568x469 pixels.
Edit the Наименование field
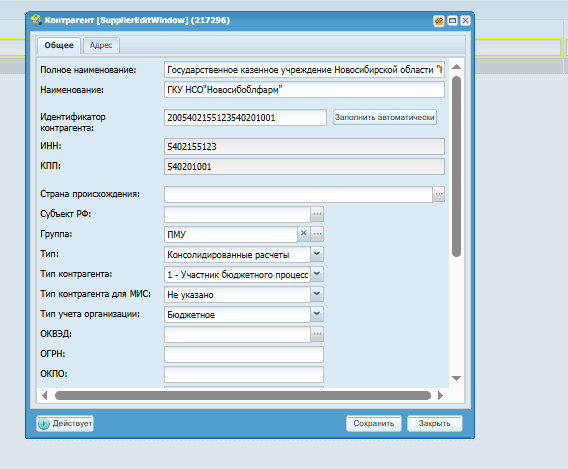pos(304,89)
